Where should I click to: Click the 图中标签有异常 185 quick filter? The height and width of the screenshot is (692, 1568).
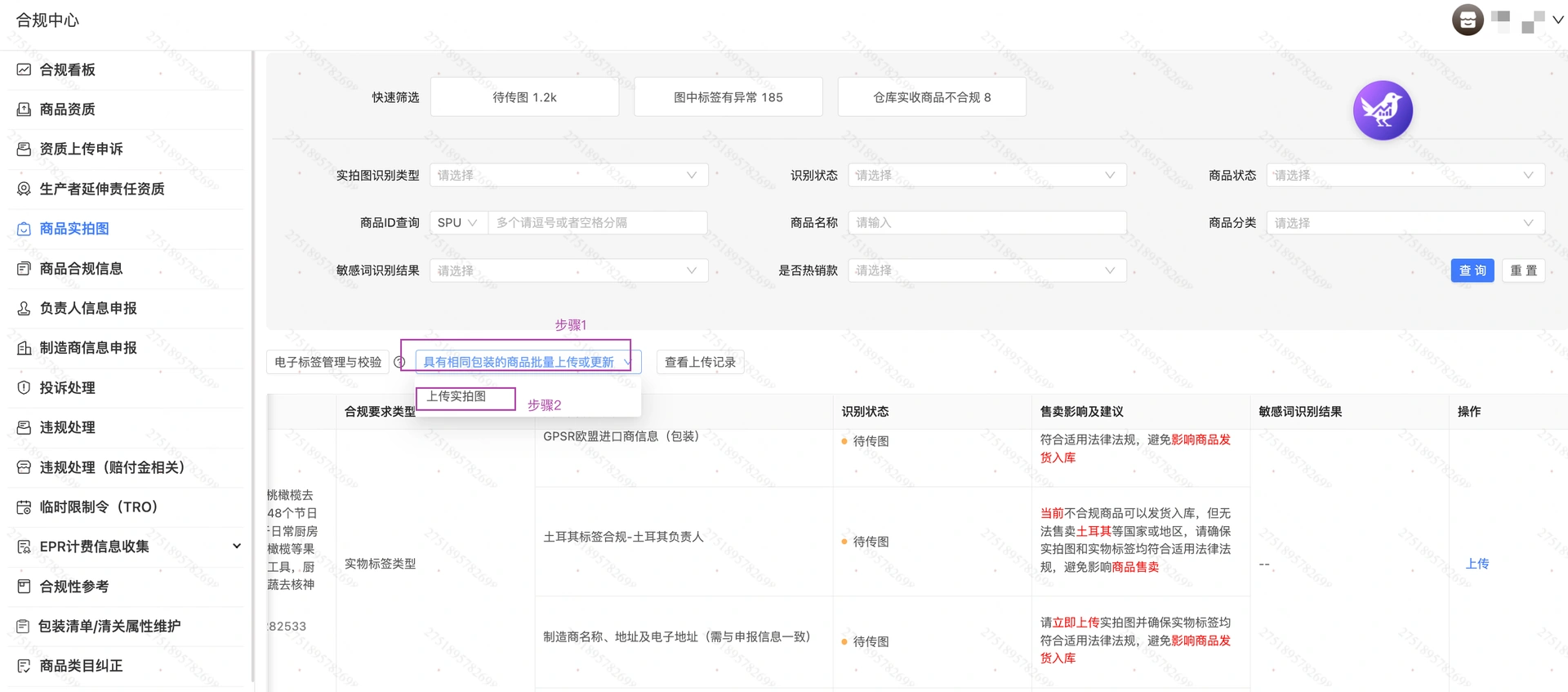pyautogui.click(x=728, y=97)
